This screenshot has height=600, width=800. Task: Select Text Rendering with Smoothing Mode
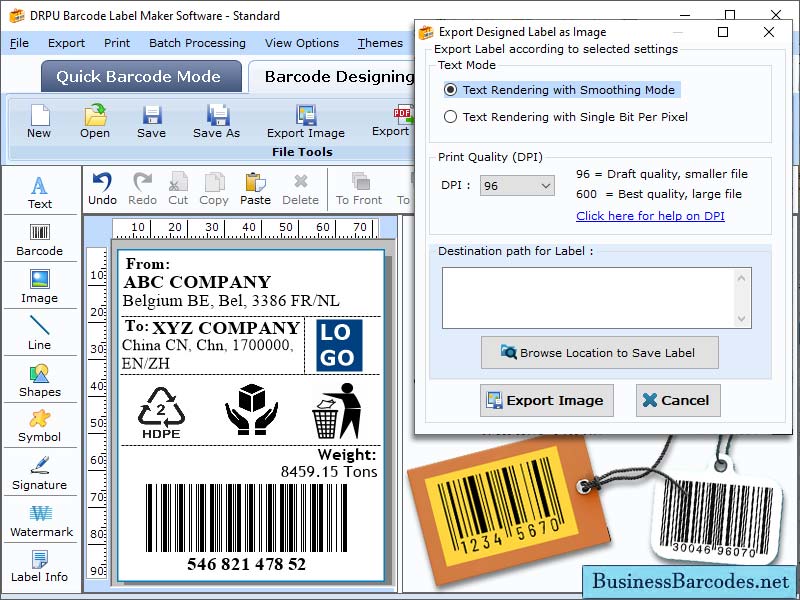click(453, 90)
